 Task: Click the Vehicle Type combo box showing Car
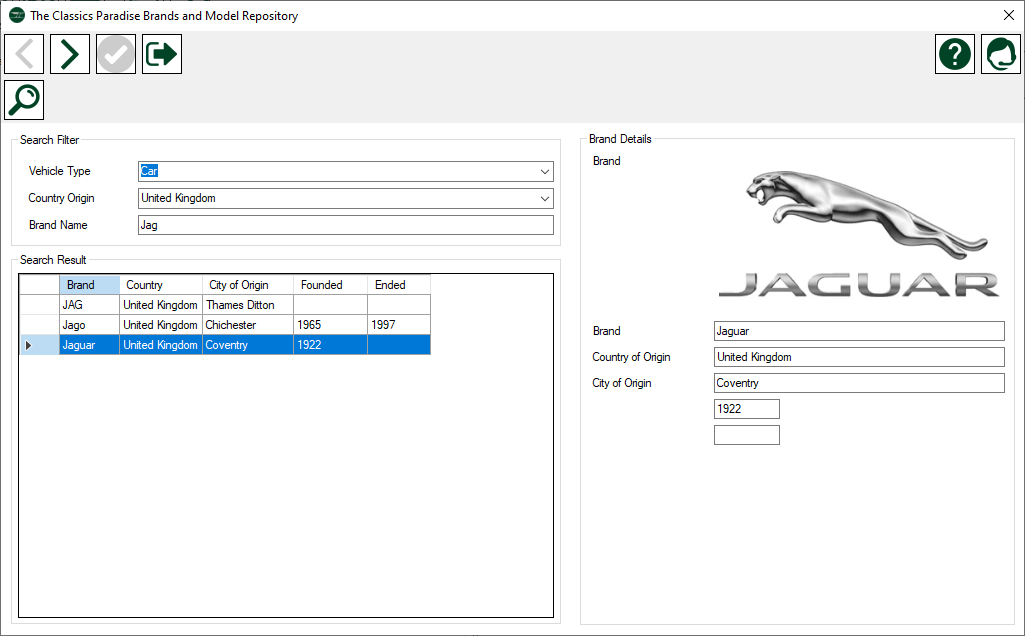pyautogui.click(x=346, y=171)
